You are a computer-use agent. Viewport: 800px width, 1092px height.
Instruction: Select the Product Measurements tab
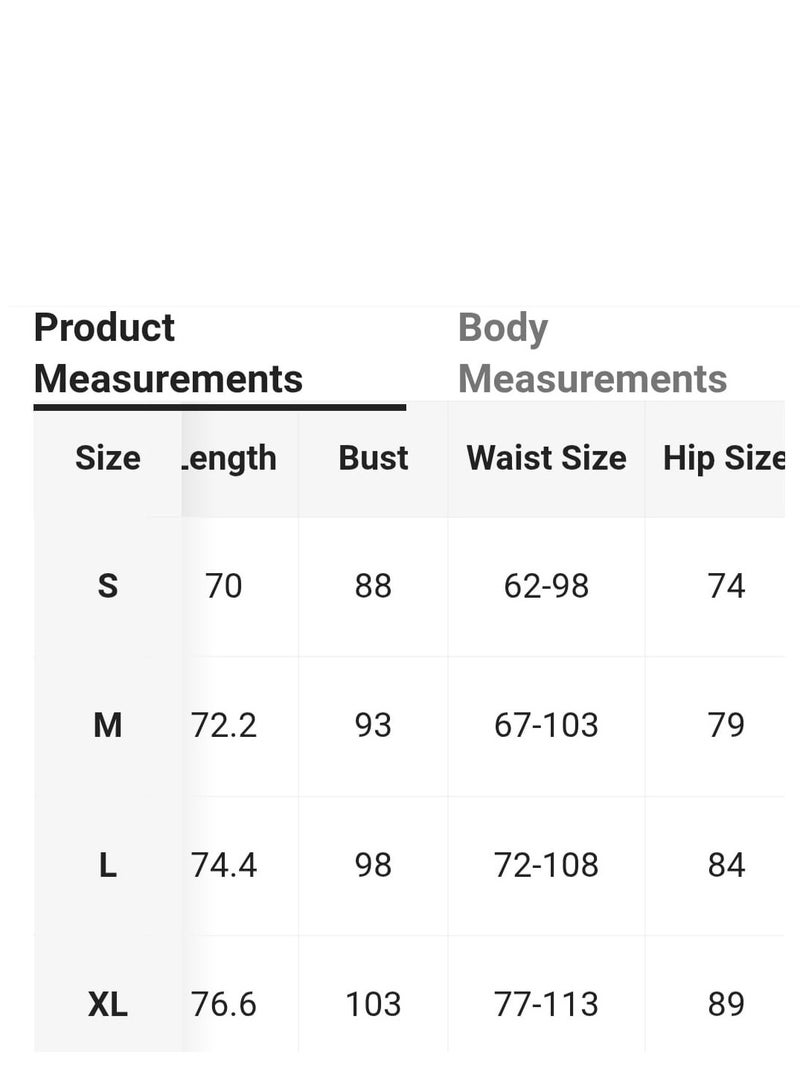point(168,353)
